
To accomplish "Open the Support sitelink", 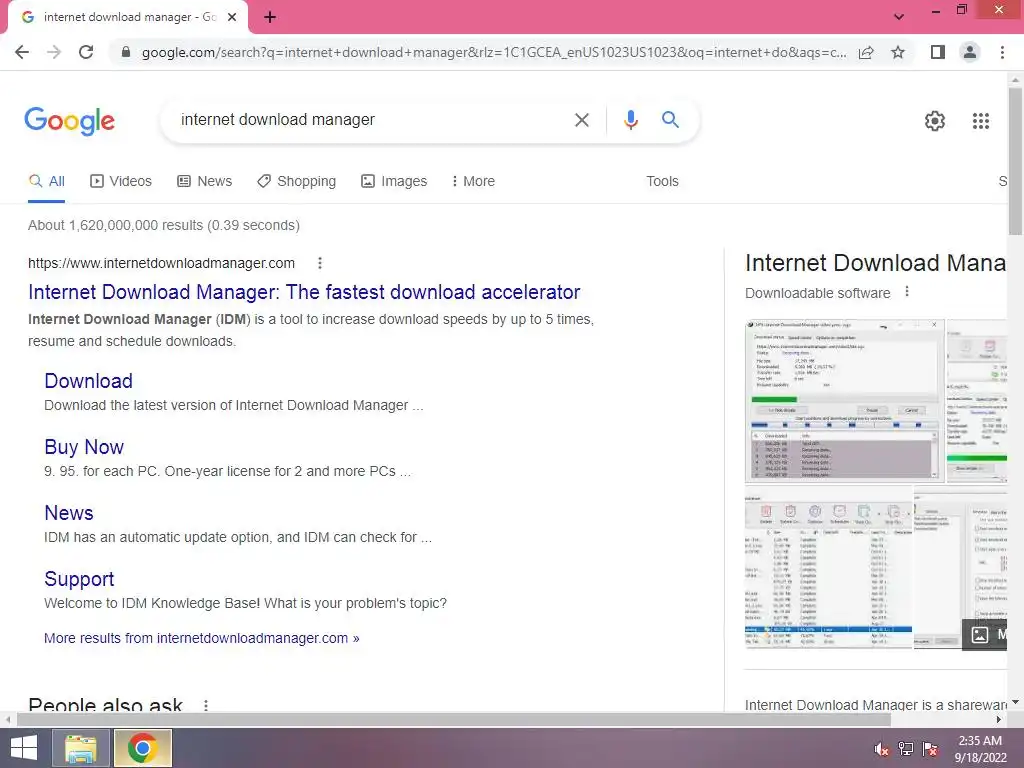I will [79, 579].
